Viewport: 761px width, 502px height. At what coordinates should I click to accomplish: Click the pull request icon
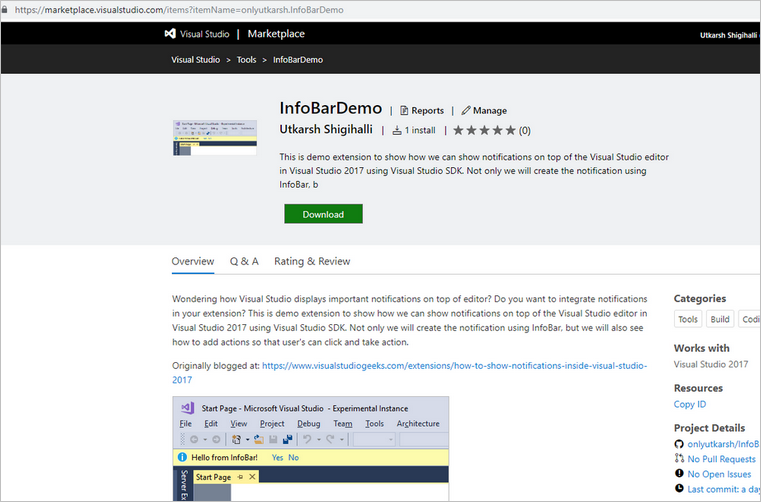(679, 458)
